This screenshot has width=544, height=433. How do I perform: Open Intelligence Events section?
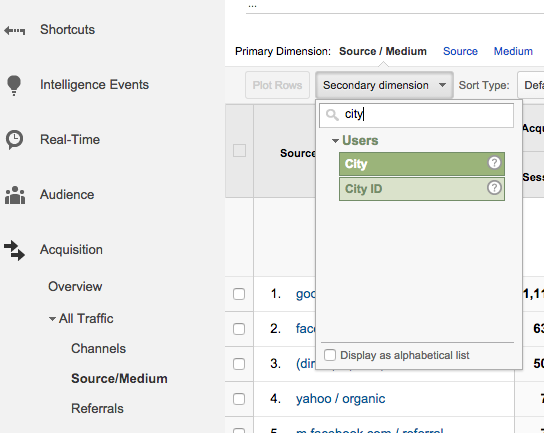(94, 85)
